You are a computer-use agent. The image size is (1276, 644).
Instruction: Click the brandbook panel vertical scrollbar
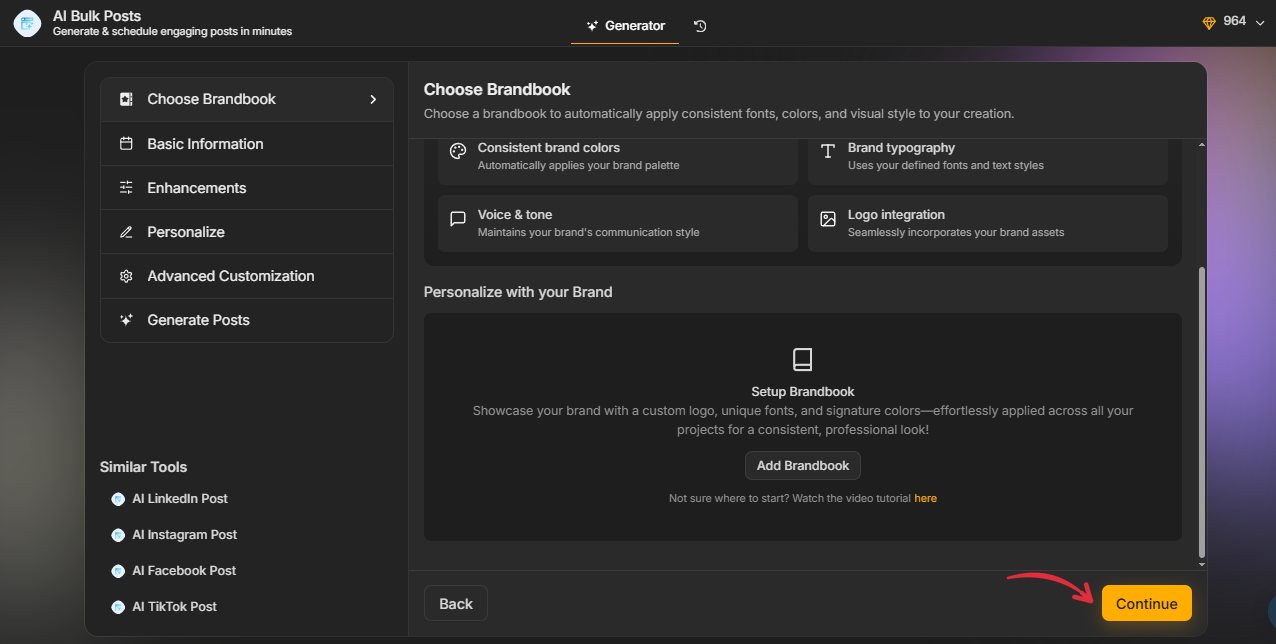tap(1202, 411)
